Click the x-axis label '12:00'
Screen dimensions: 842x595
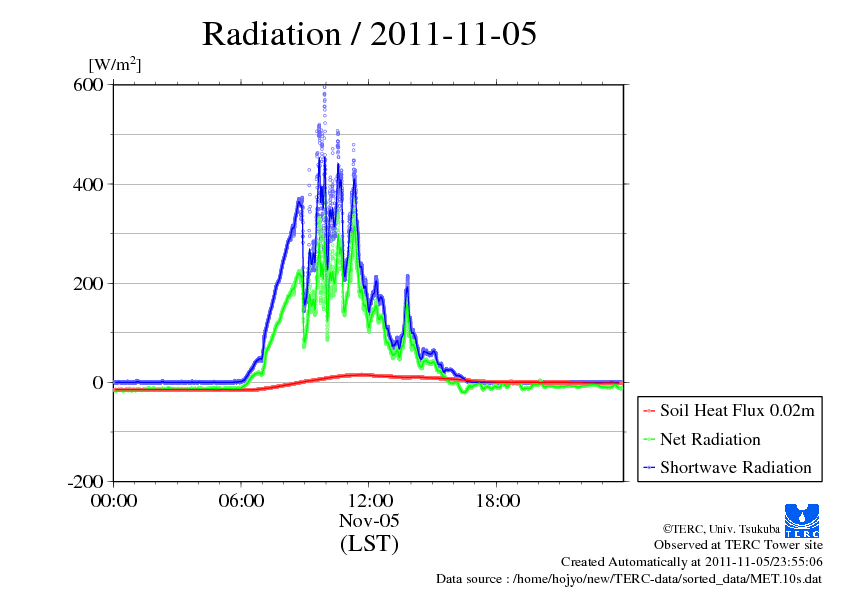[x=369, y=501]
